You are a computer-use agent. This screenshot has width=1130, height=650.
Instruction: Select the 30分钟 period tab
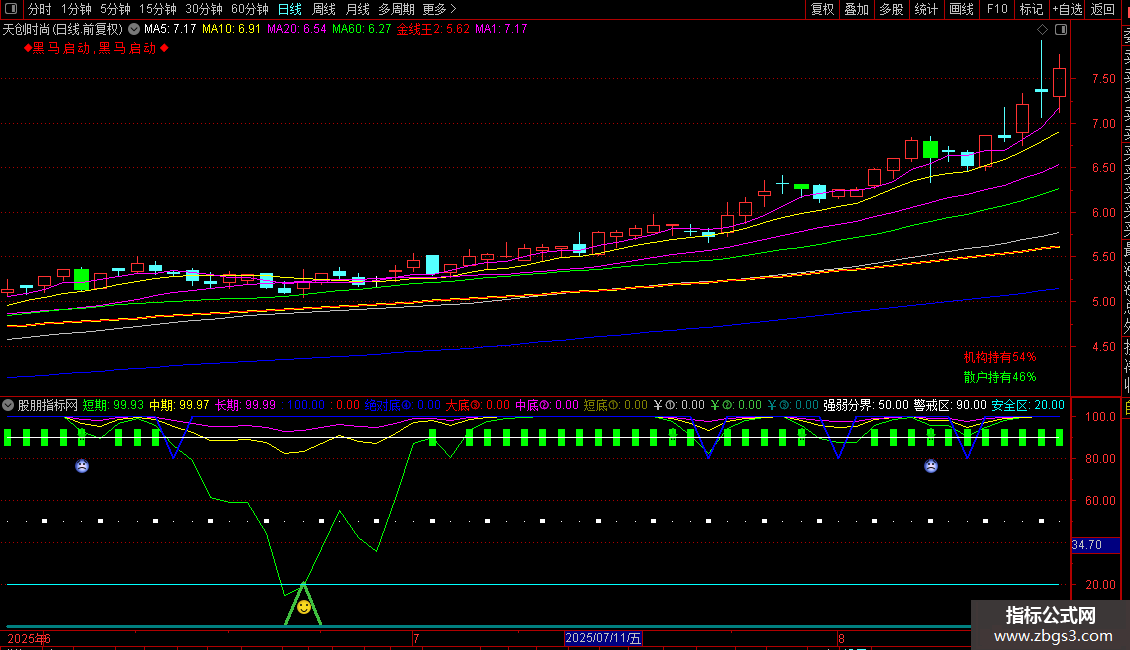pos(204,9)
